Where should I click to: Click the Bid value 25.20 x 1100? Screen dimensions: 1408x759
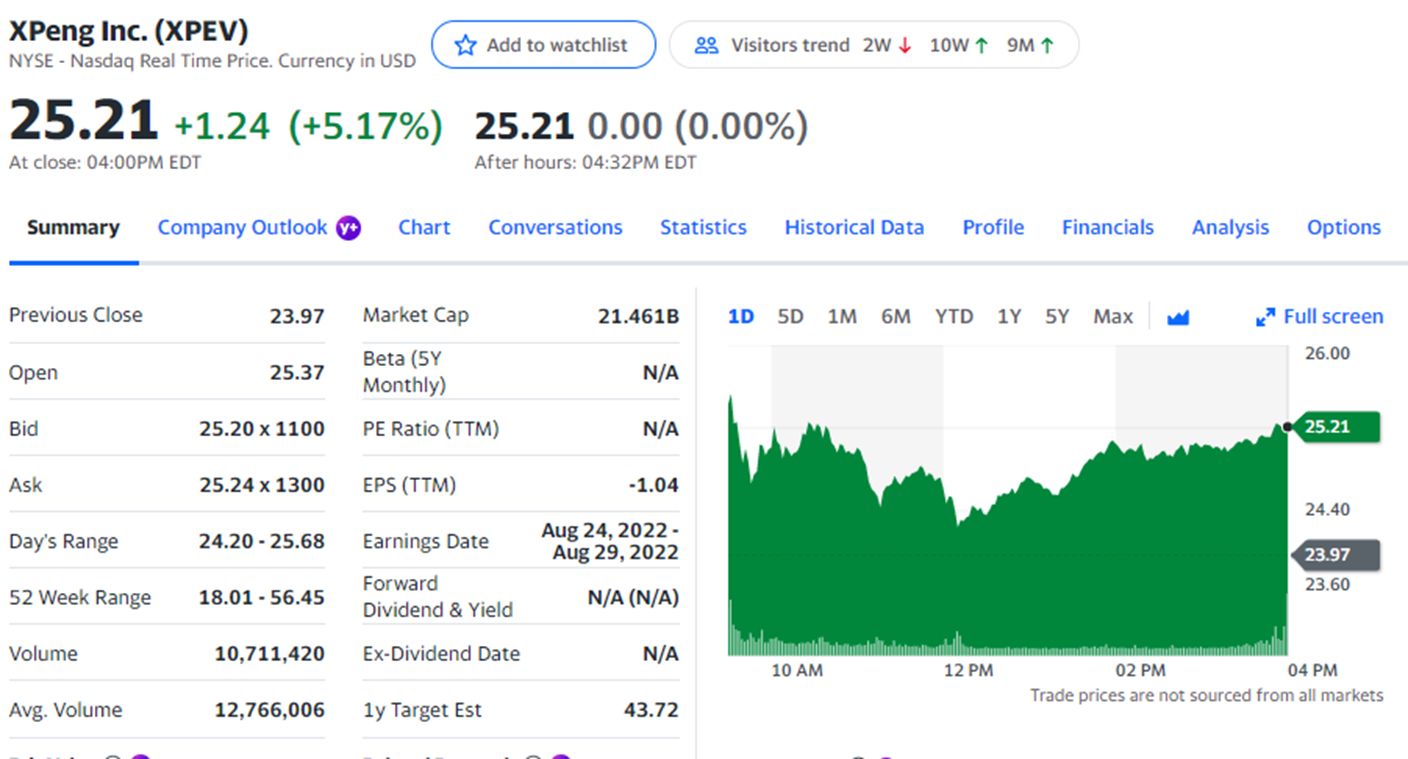pyautogui.click(x=262, y=429)
